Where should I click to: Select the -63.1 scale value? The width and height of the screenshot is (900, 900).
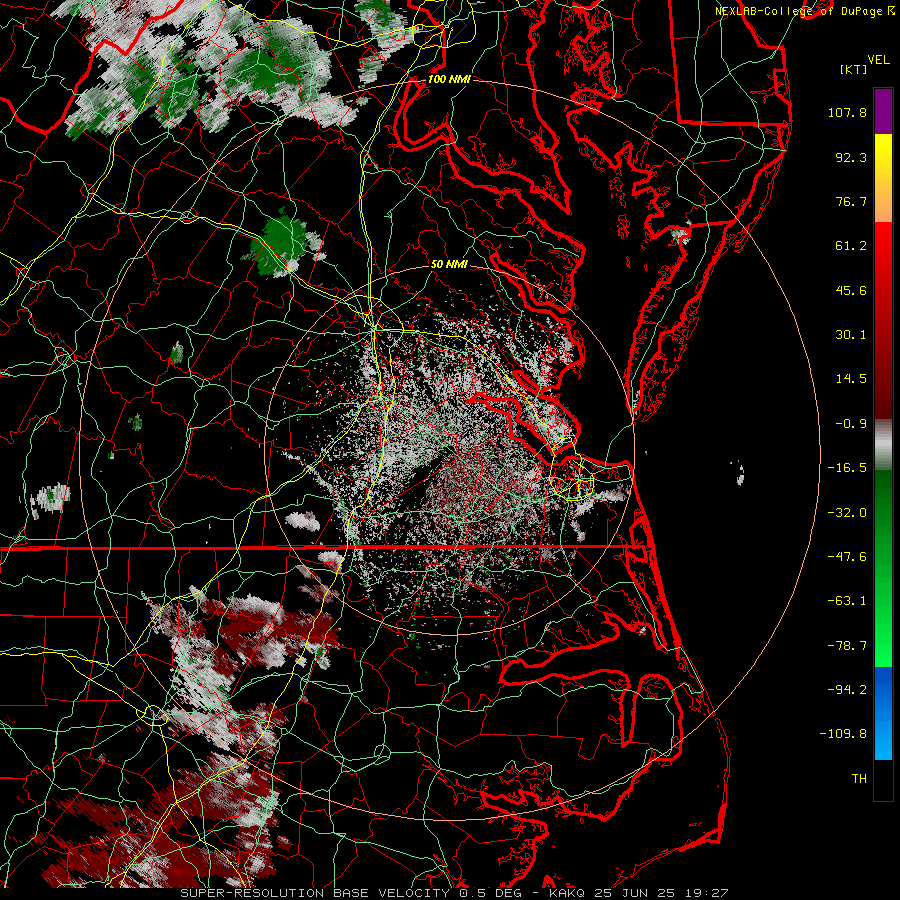(x=847, y=601)
